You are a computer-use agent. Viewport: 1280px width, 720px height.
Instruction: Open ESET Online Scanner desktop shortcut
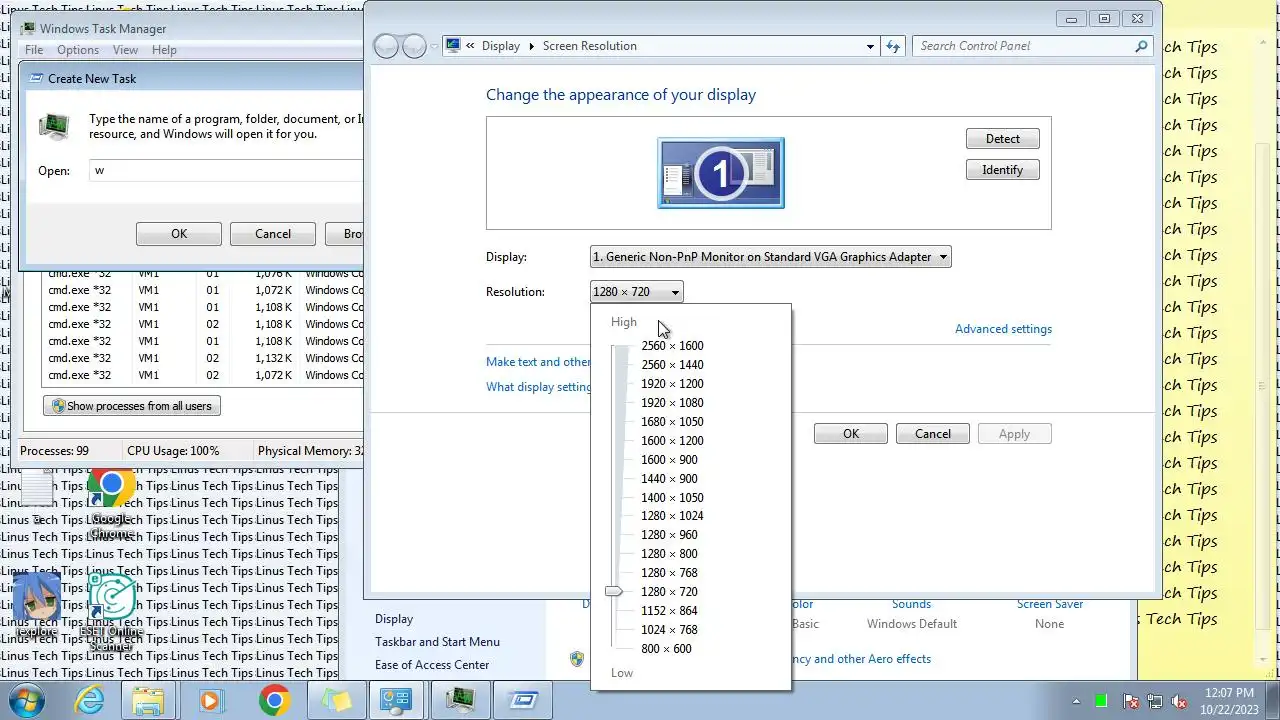point(111,612)
